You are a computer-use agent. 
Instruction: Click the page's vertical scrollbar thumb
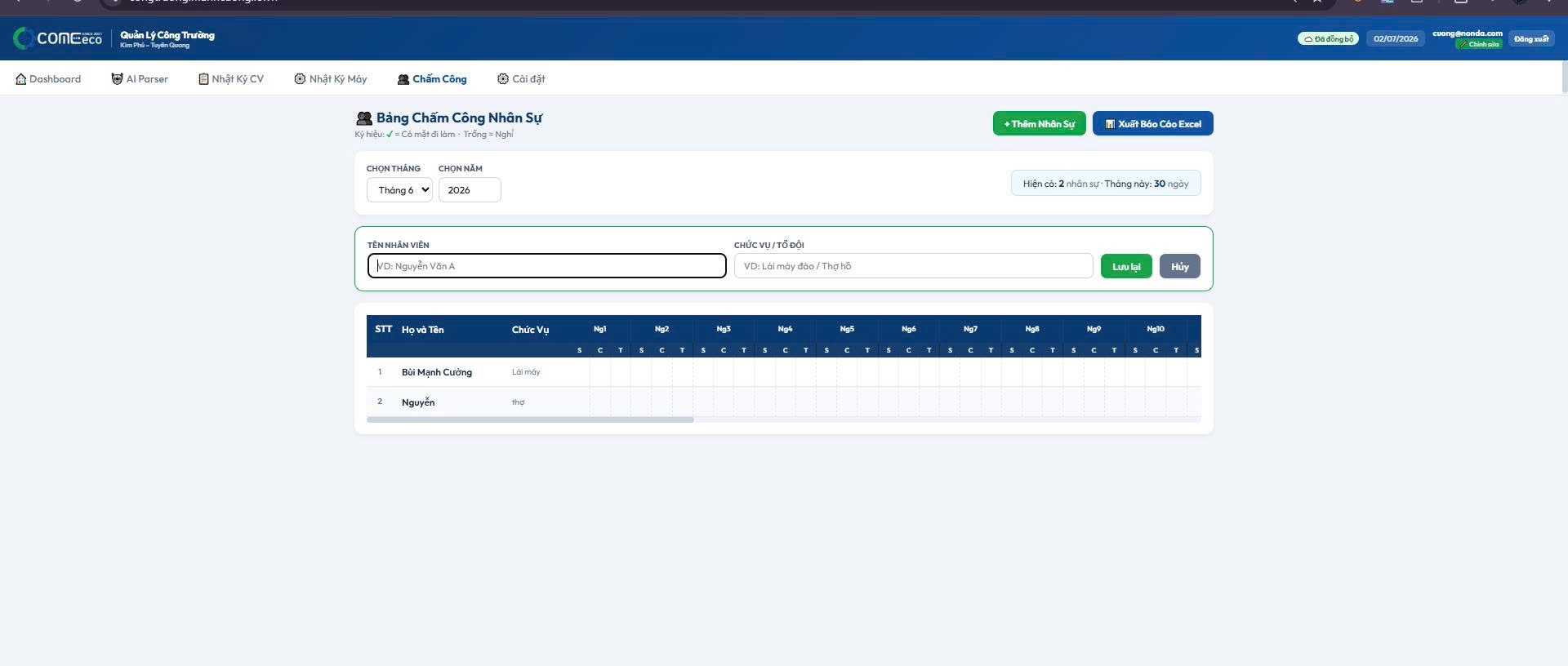pyautogui.click(x=1564, y=76)
